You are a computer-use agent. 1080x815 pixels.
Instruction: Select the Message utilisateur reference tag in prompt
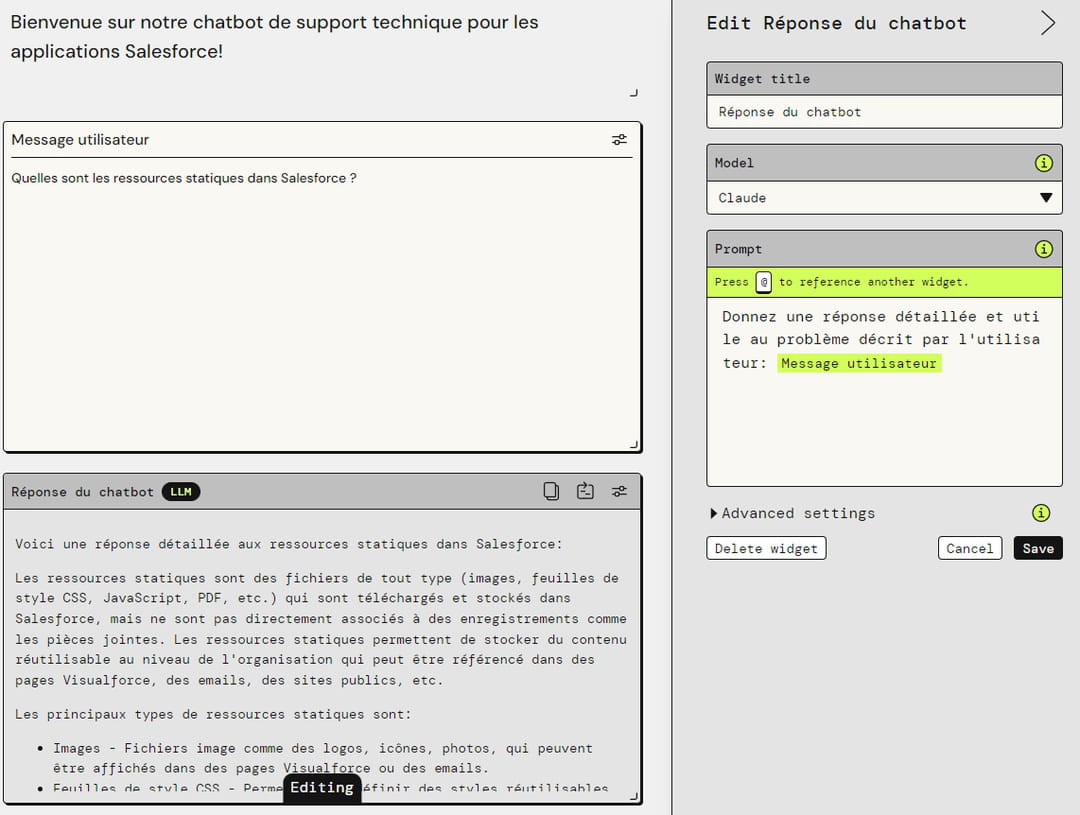click(859, 364)
